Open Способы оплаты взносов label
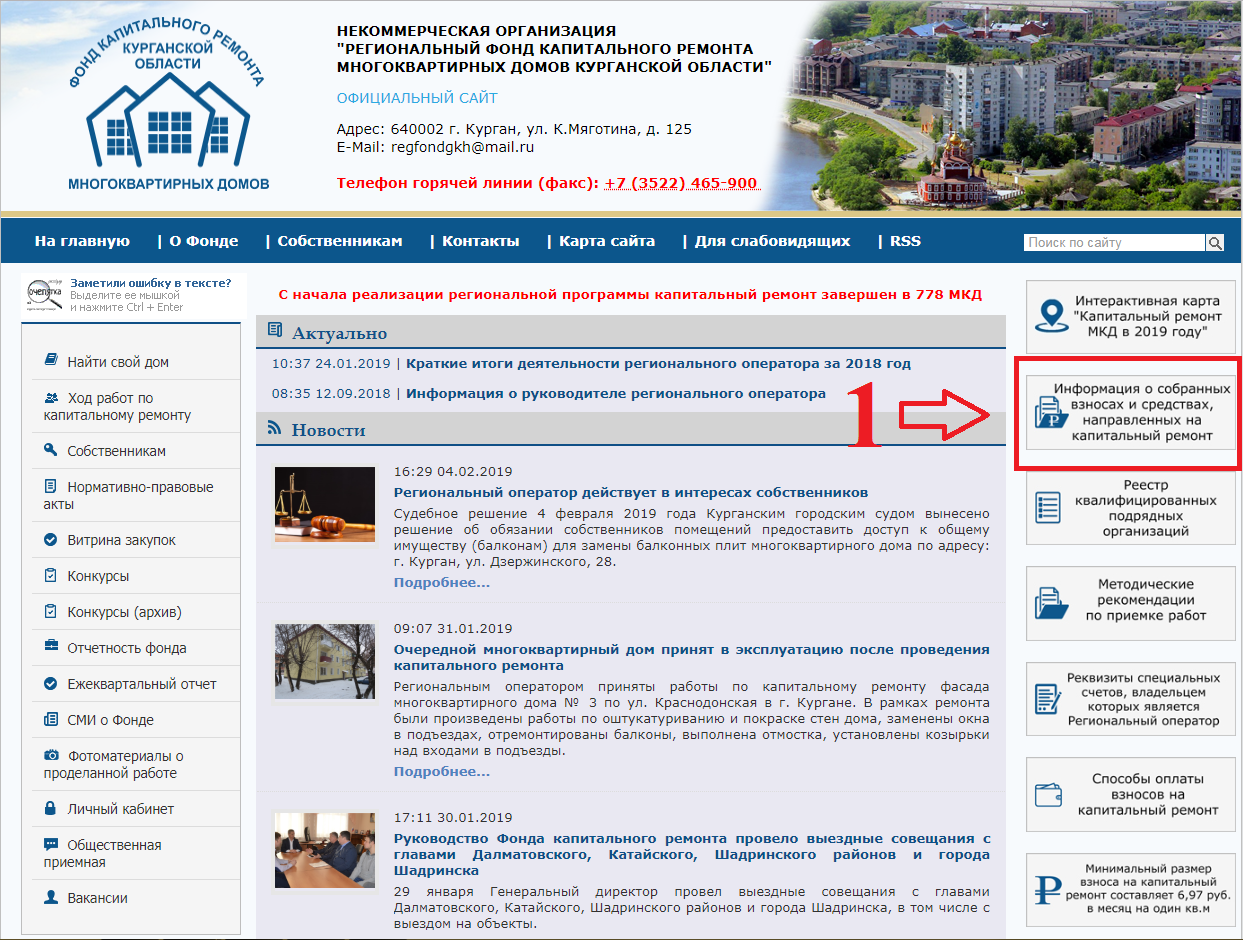 pyautogui.click(x=1147, y=794)
